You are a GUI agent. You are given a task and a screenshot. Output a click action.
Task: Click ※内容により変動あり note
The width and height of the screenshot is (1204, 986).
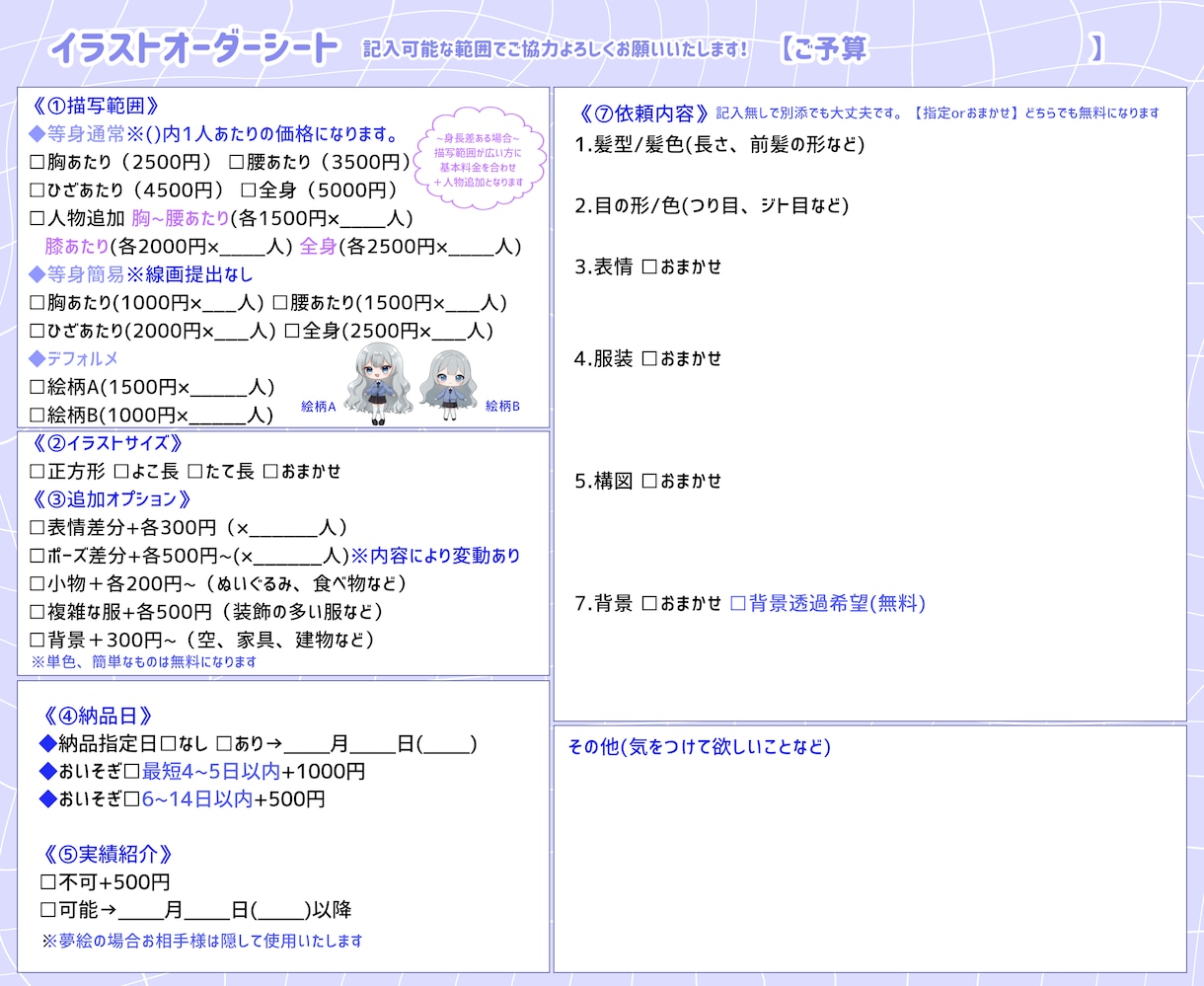pyautogui.click(x=436, y=556)
